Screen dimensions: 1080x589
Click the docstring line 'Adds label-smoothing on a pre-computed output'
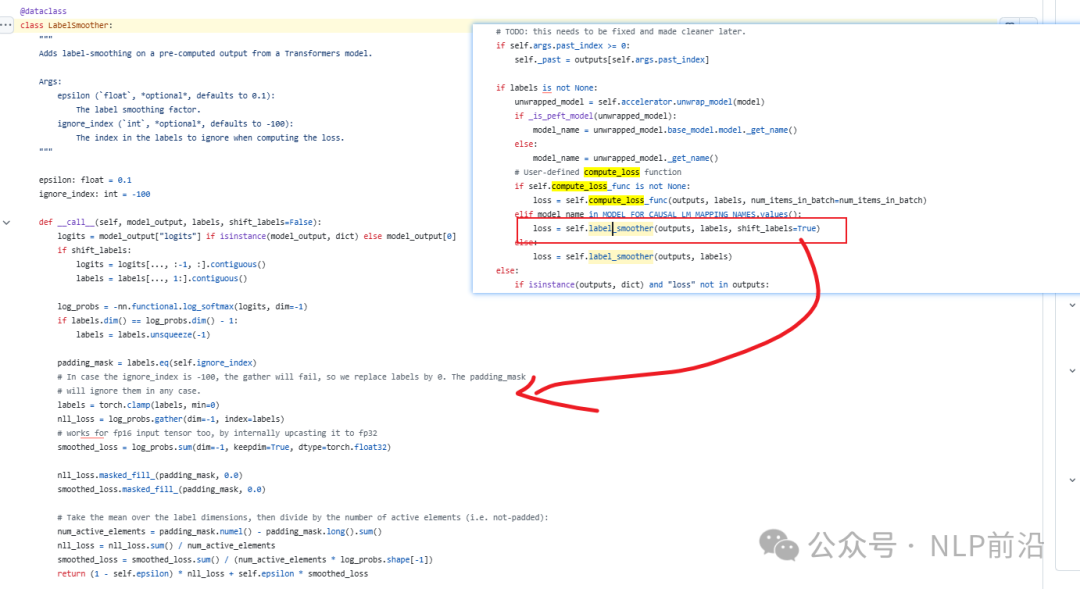[x=205, y=53]
